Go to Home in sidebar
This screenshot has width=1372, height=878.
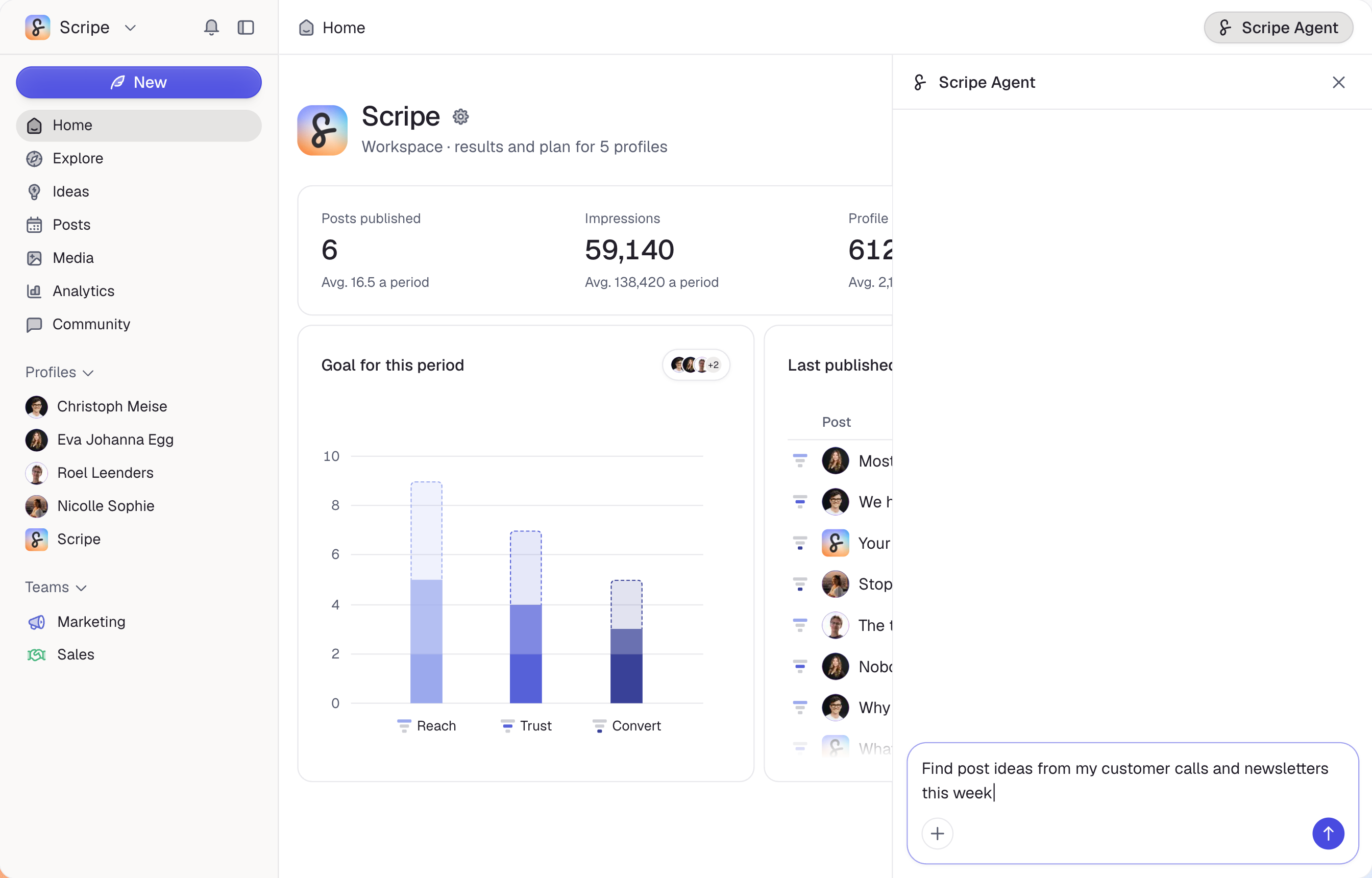[138, 125]
